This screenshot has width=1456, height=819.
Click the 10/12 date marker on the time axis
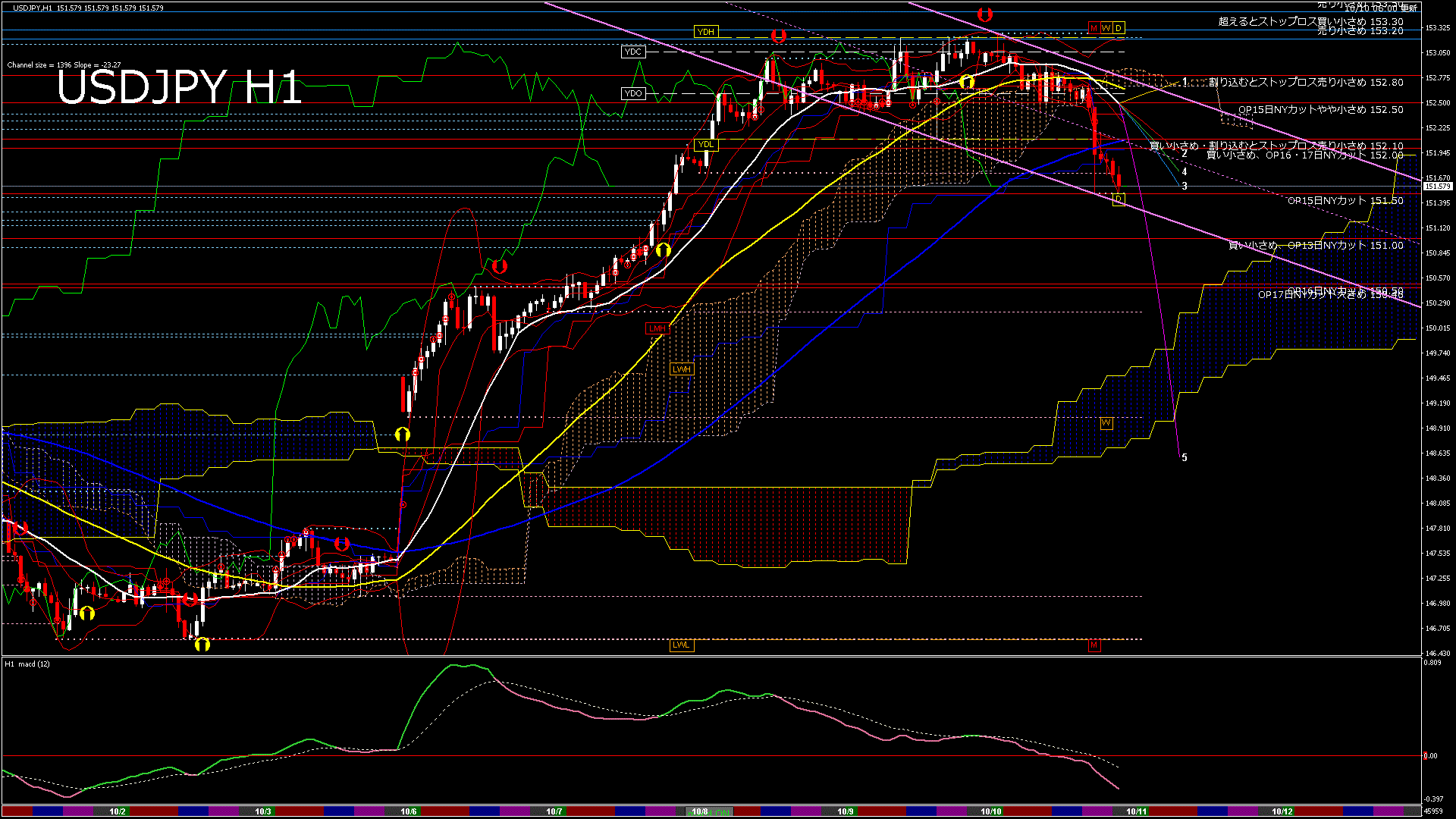click(1282, 811)
